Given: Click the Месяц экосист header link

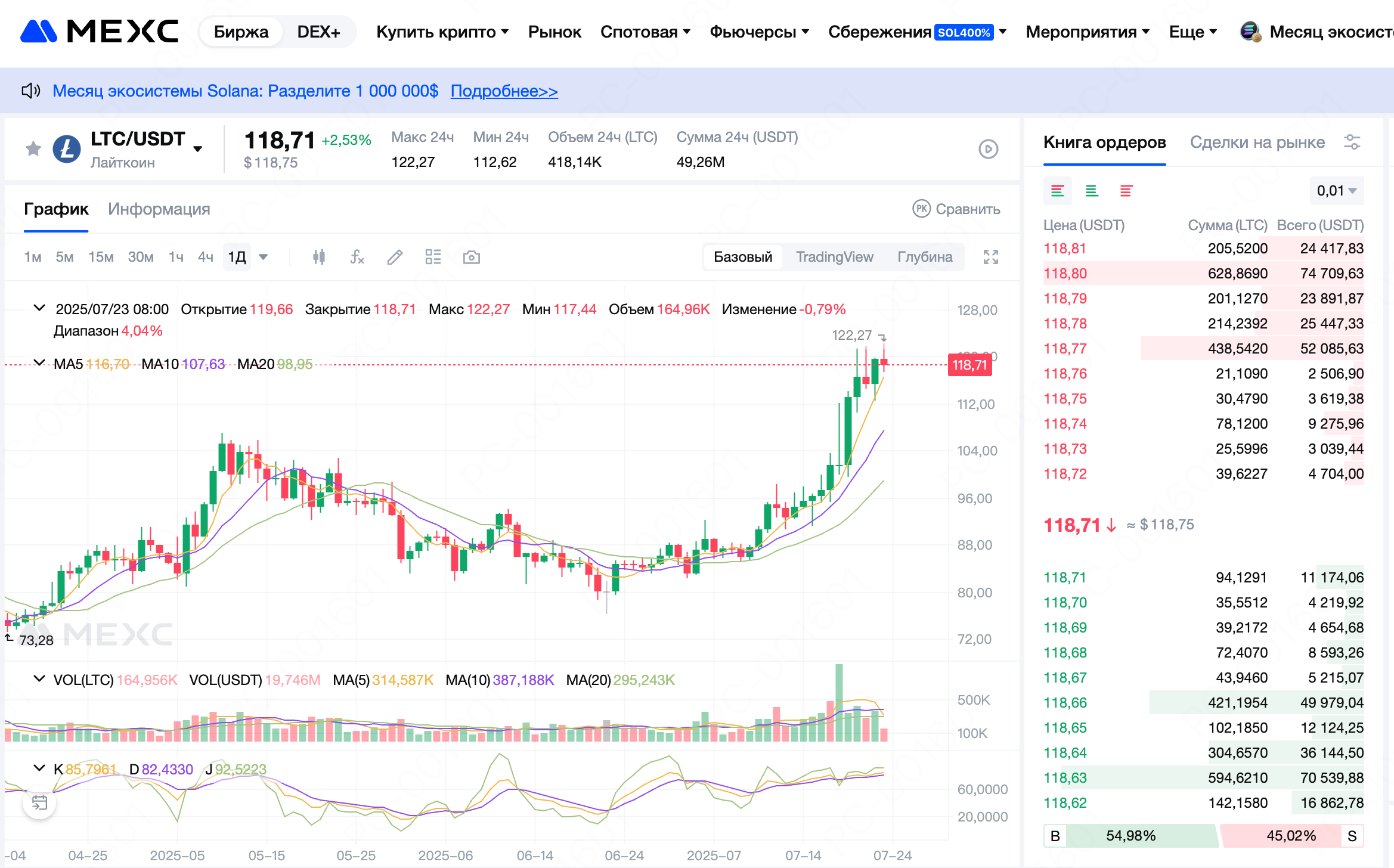Looking at the screenshot, I should pyautogui.click(x=1331, y=32).
